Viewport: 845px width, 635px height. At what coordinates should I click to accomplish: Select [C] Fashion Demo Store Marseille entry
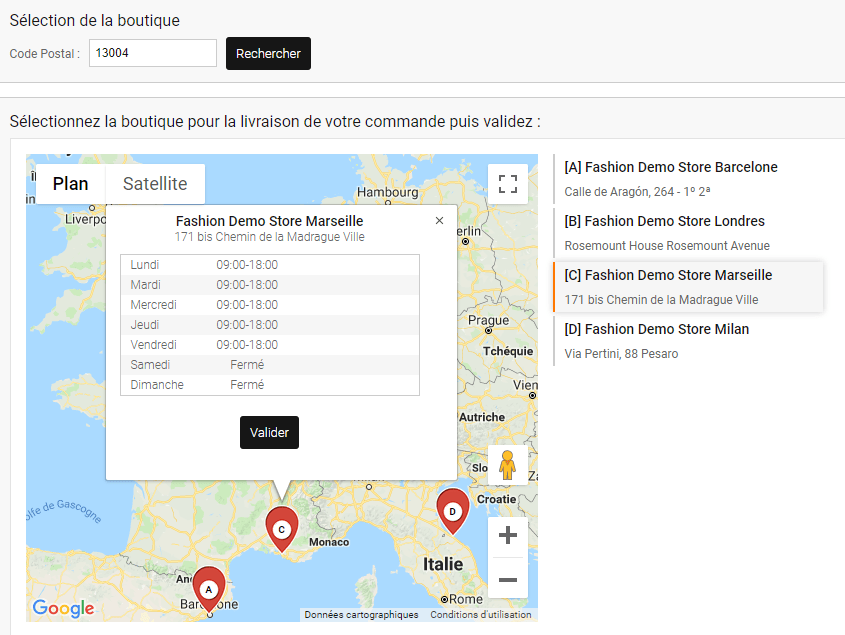click(689, 287)
